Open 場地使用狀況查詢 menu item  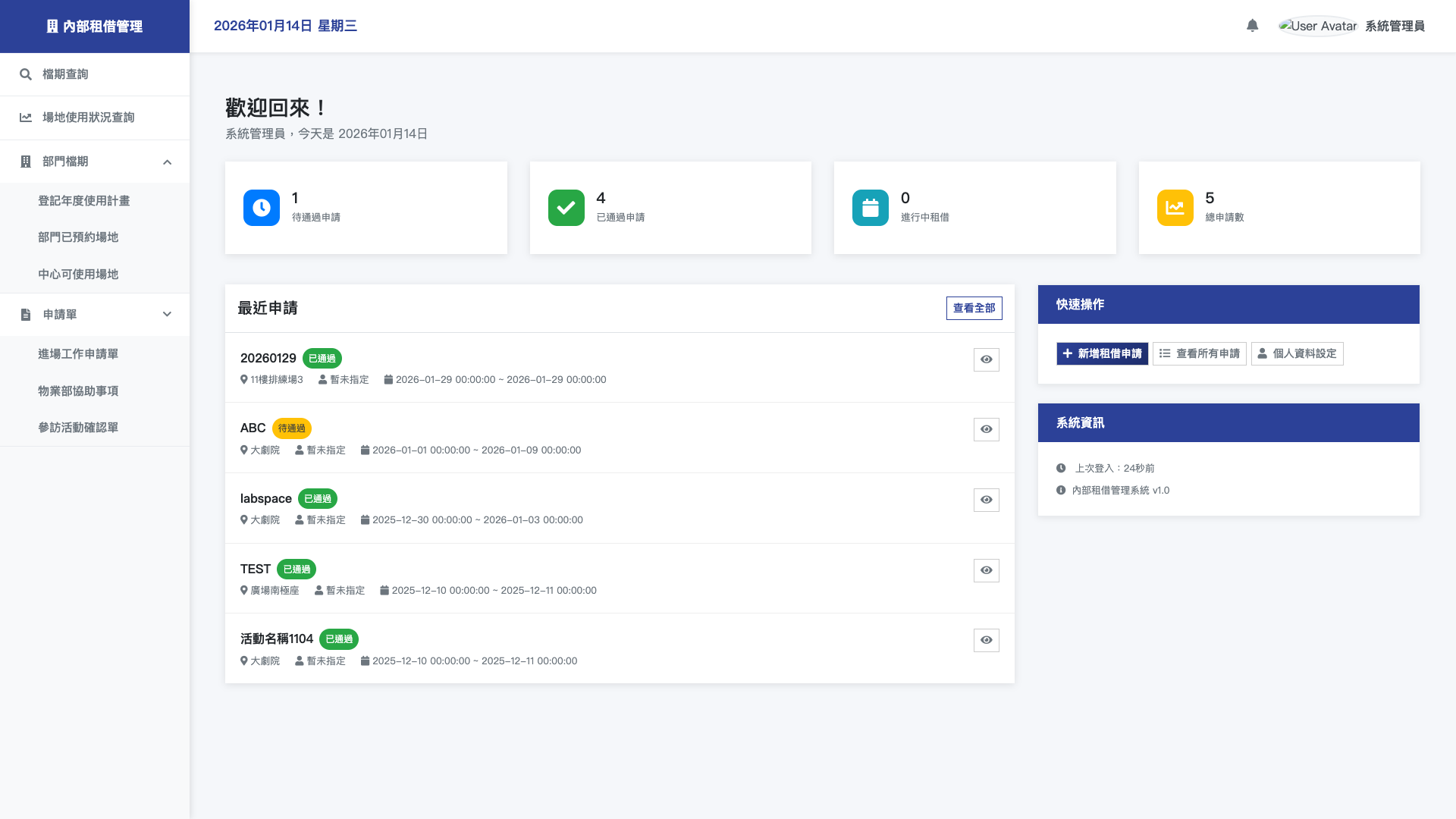pyautogui.click(x=88, y=118)
